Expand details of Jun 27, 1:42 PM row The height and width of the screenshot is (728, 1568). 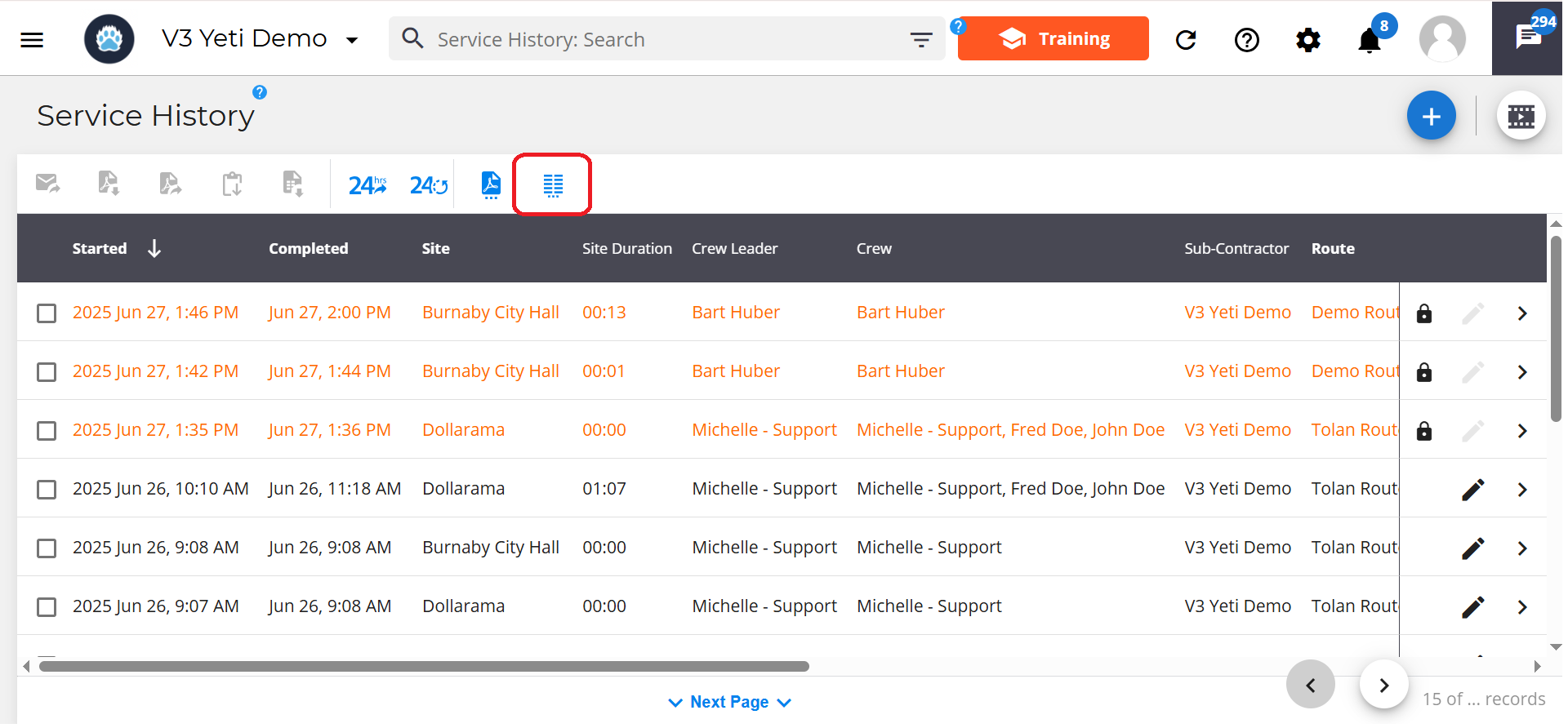pyautogui.click(x=1522, y=372)
